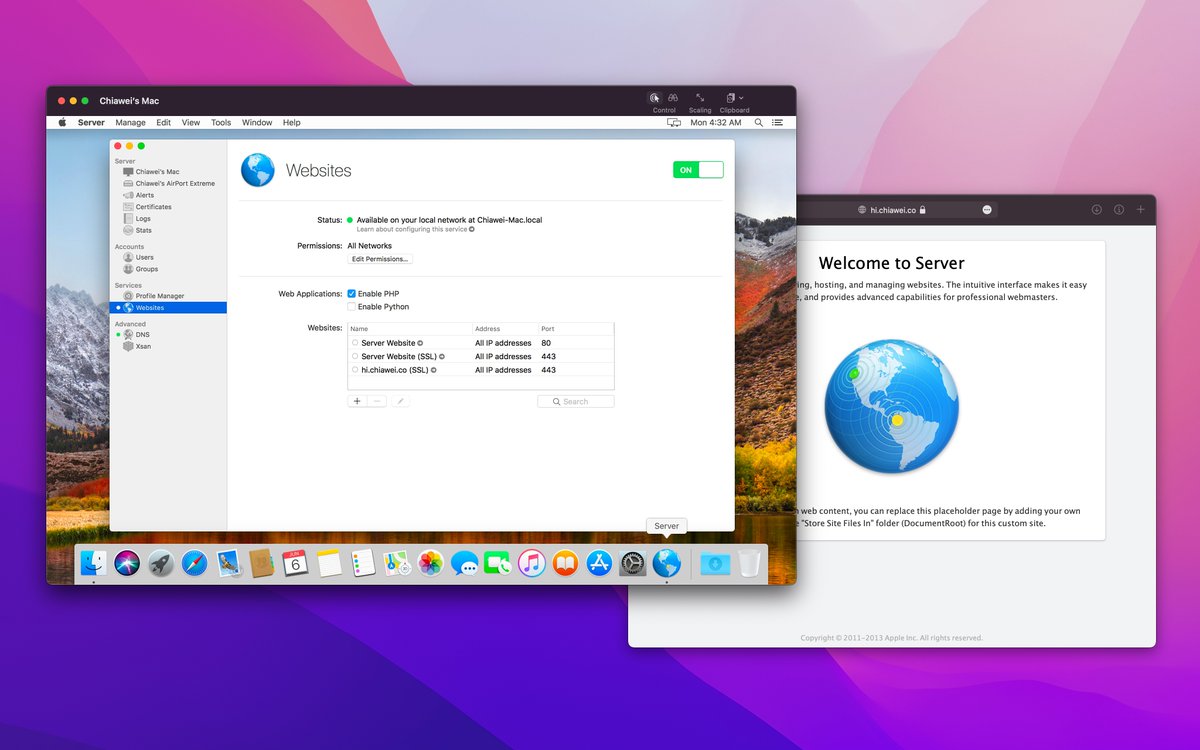Open the Help menu
This screenshot has width=1200, height=750.
coord(291,122)
